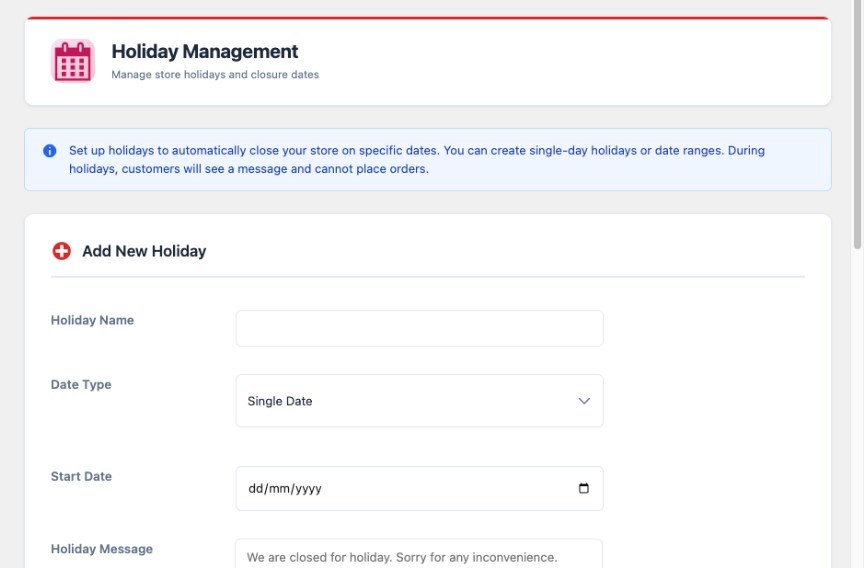This screenshot has width=864, height=568.
Task: Click into the Holiday Message text area
Action: (x=418, y=554)
